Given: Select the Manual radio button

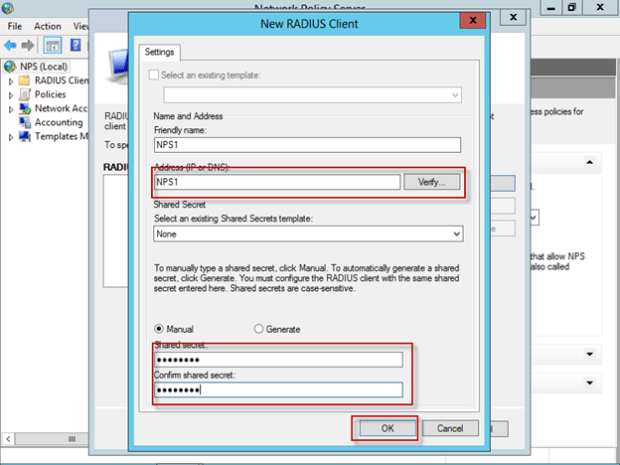Looking at the screenshot, I should click(160, 329).
